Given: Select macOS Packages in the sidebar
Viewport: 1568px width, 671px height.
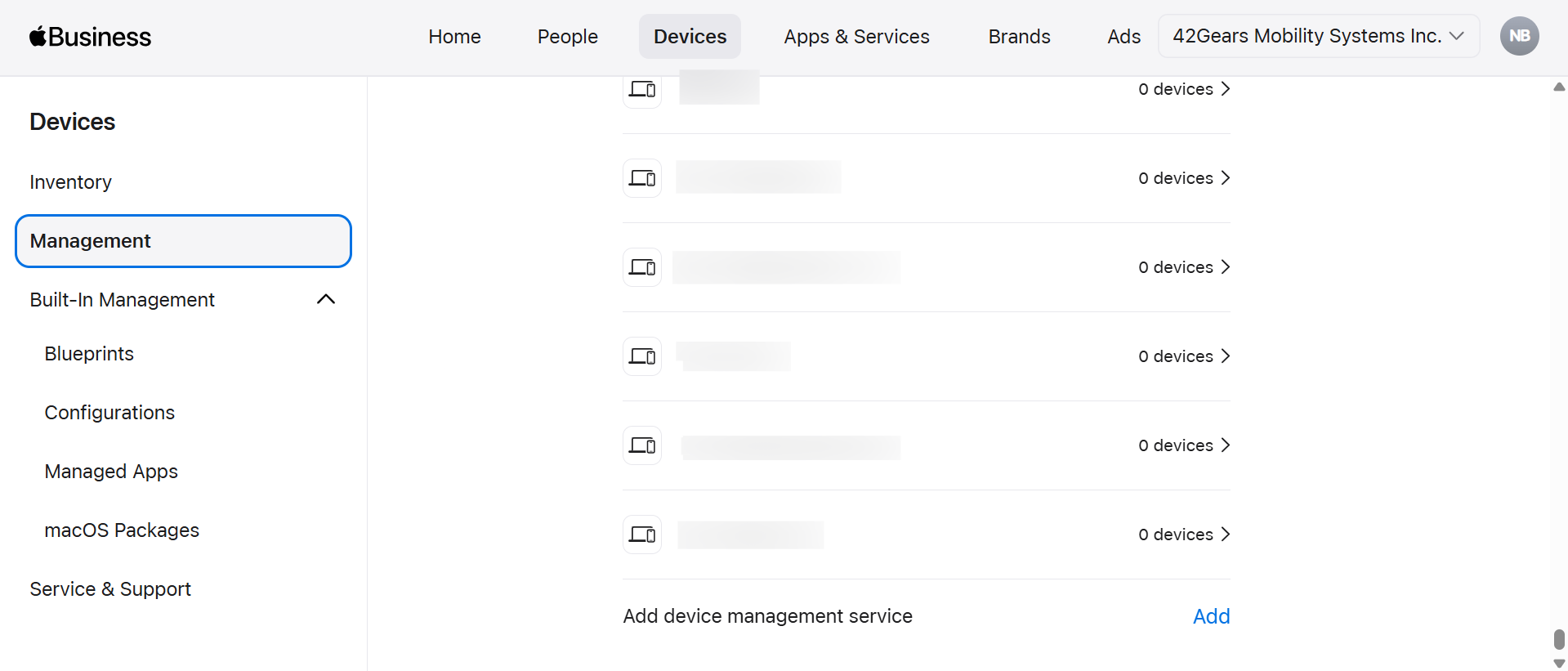Looking at the screenshot, I should click(122, 530).
